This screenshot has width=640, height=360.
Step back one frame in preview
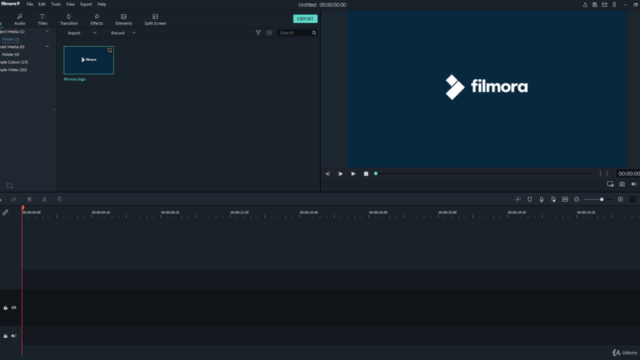327,174
